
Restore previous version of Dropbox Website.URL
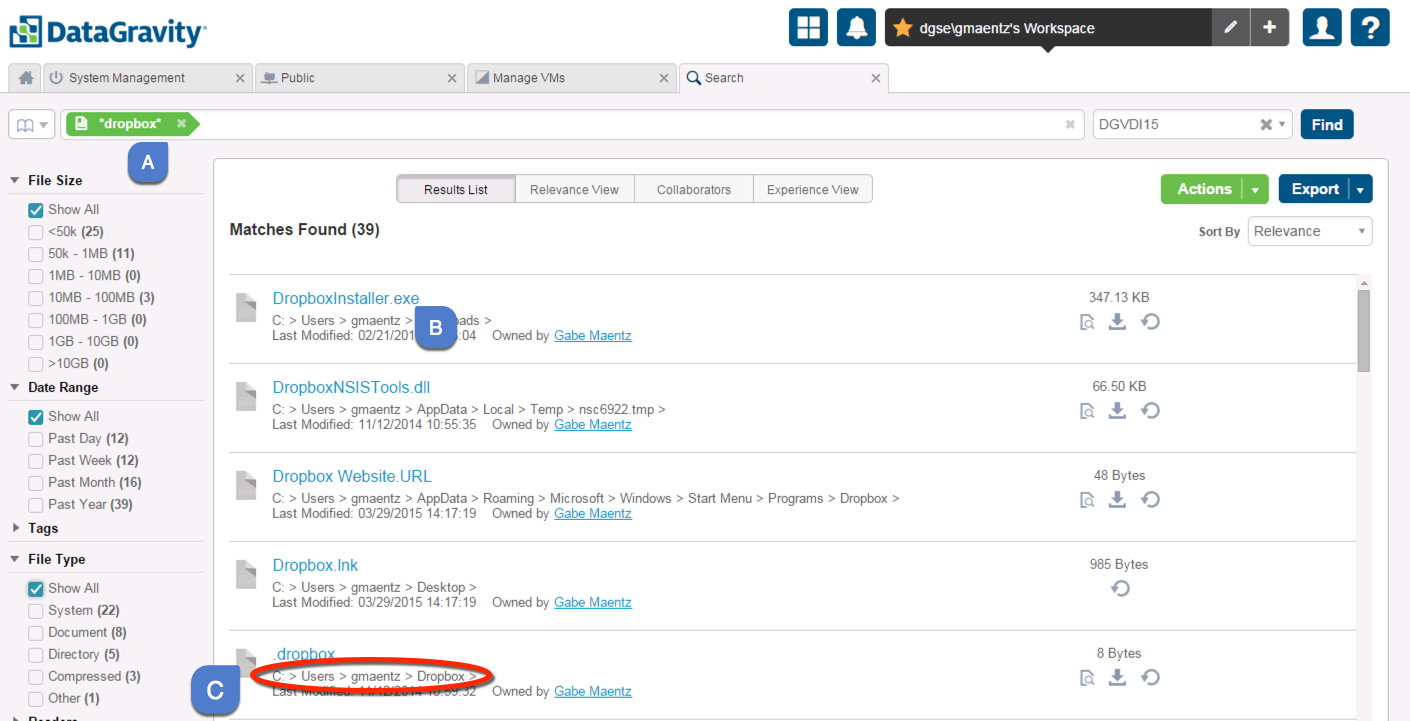pos(1151,499)
